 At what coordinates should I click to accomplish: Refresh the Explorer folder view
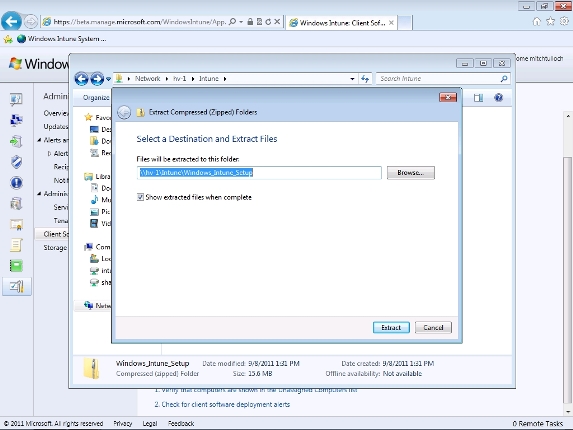[x=365, y=79]
